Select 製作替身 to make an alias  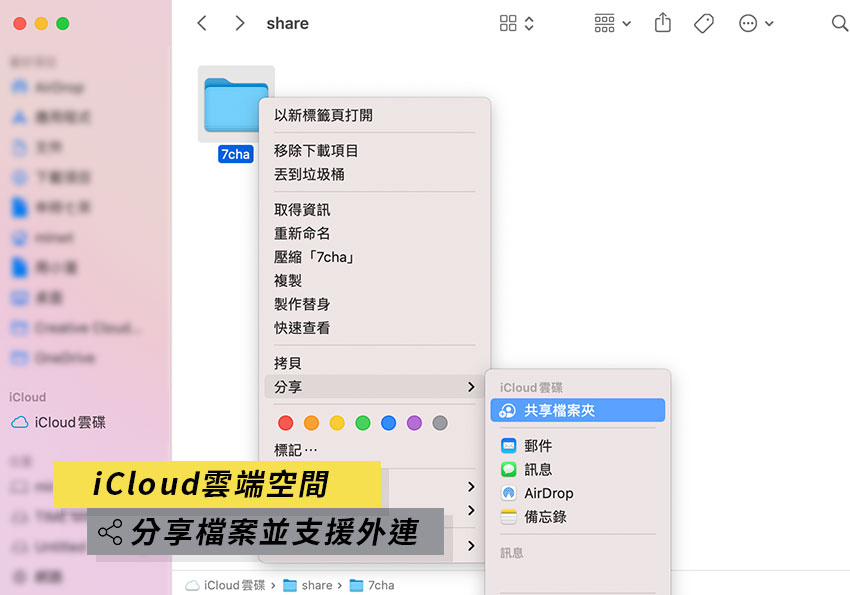click(375, 304)
